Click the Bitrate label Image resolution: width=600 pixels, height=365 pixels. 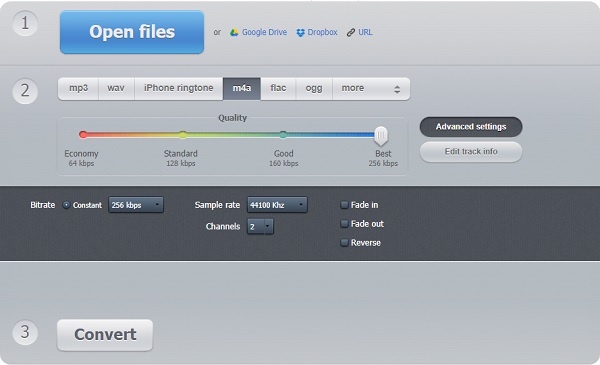tap(42, 205)
